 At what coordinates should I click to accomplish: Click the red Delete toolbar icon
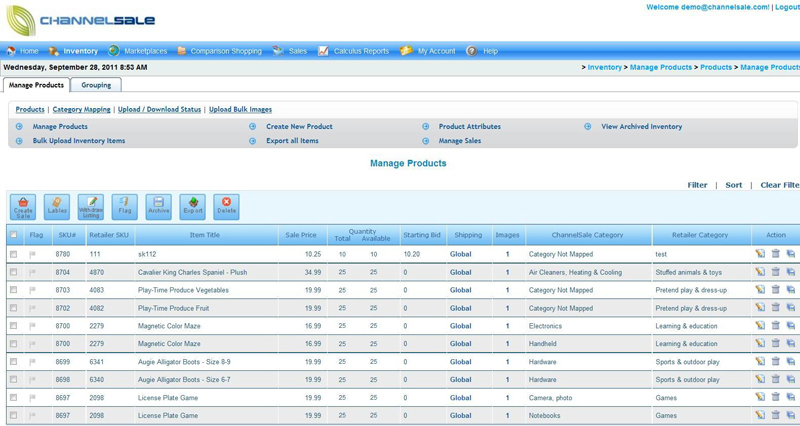pos(227,207)
